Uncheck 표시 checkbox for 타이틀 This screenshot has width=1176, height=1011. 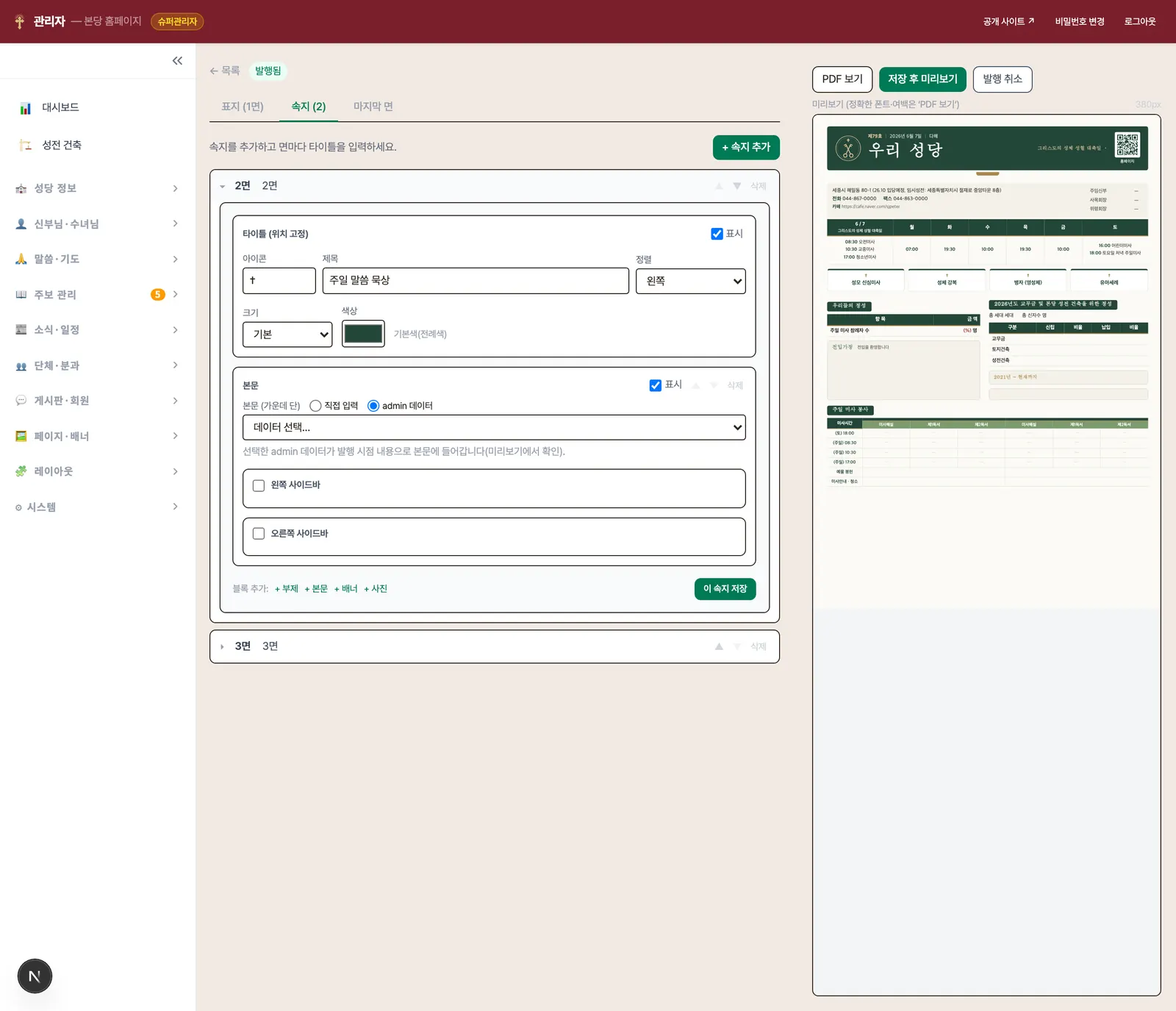point(717,234)
